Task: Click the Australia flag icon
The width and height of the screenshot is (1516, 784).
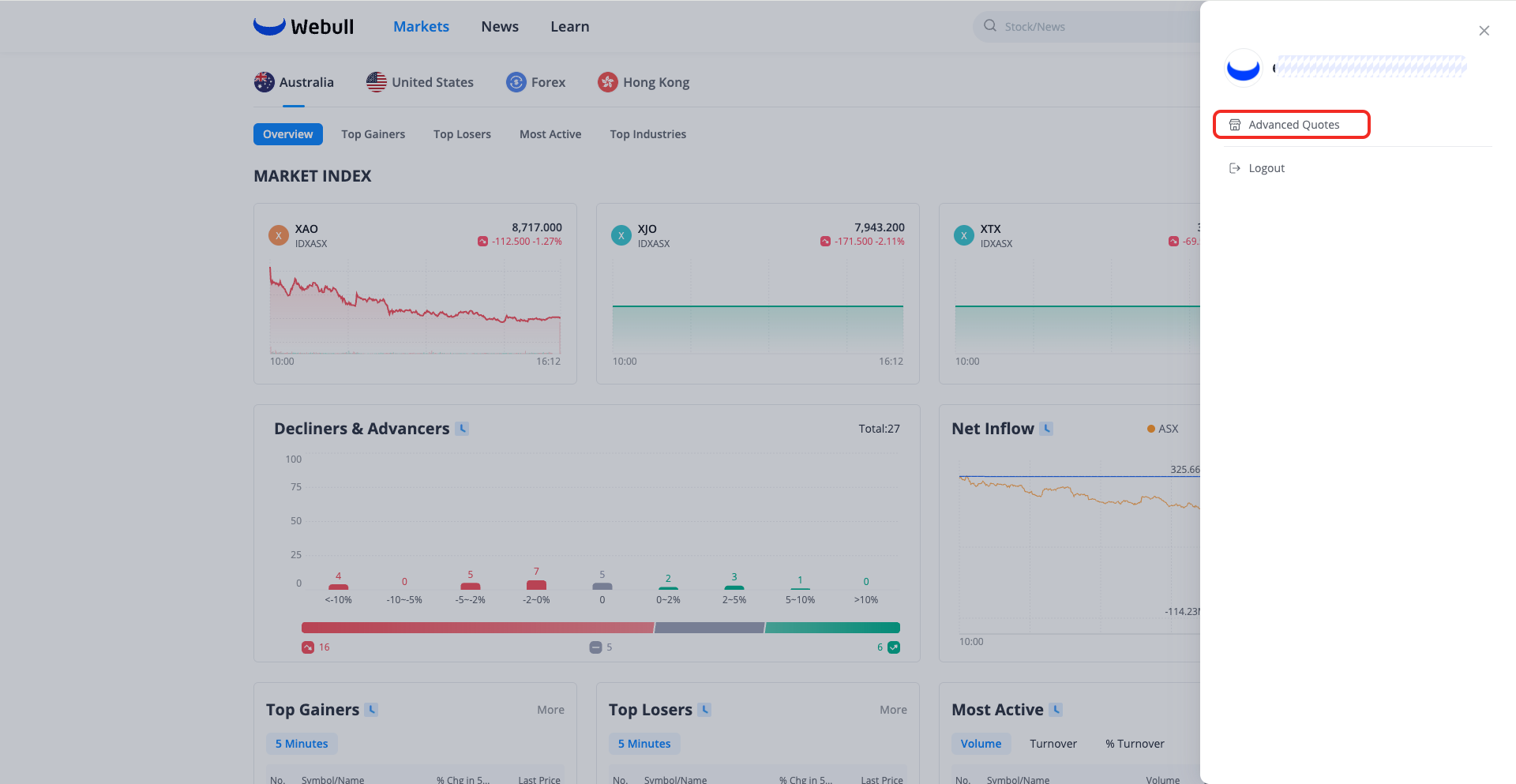Action: (265, 82)
